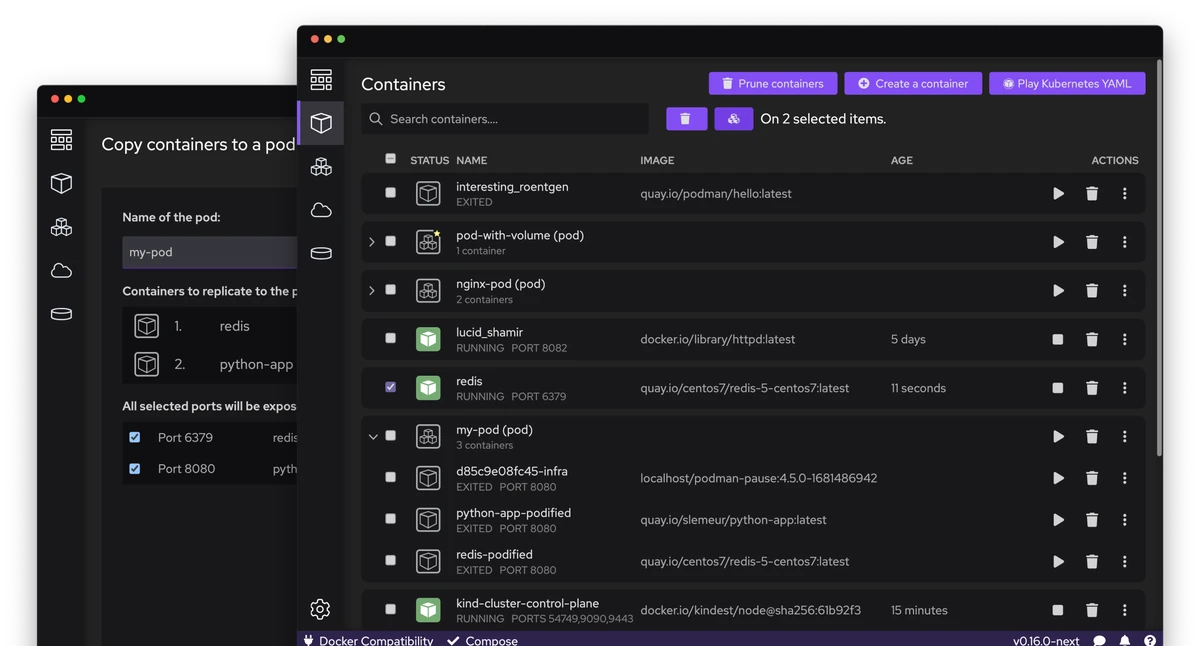Delete the selected containers using the trash icon
The width and height of the screenshot is (1200, 646).
click(x=686, y=118)
